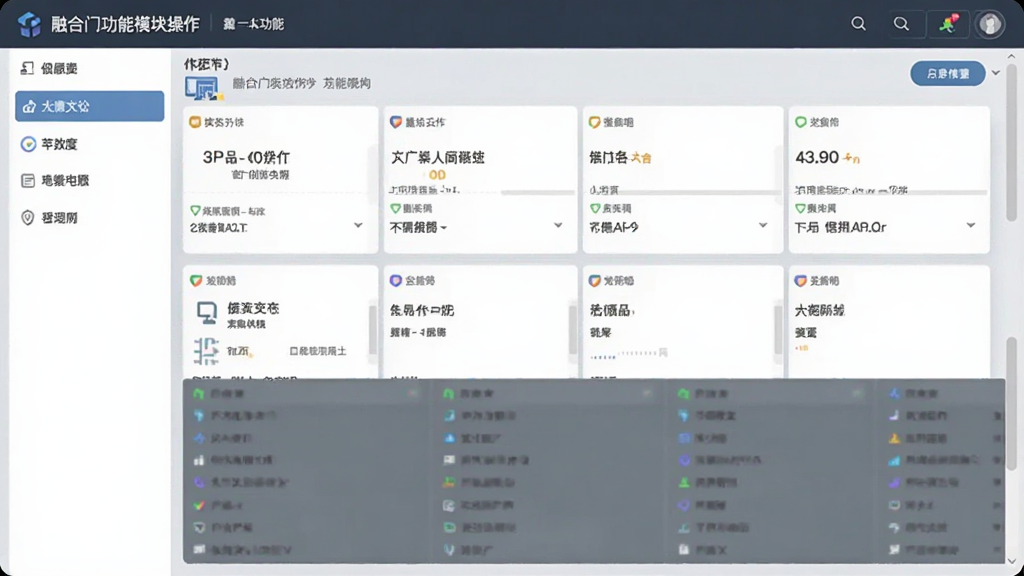Click the green shield icon heading the 43.90 card
The image size is (1024, 576).
pyautogui.click(x=801, y=122)
